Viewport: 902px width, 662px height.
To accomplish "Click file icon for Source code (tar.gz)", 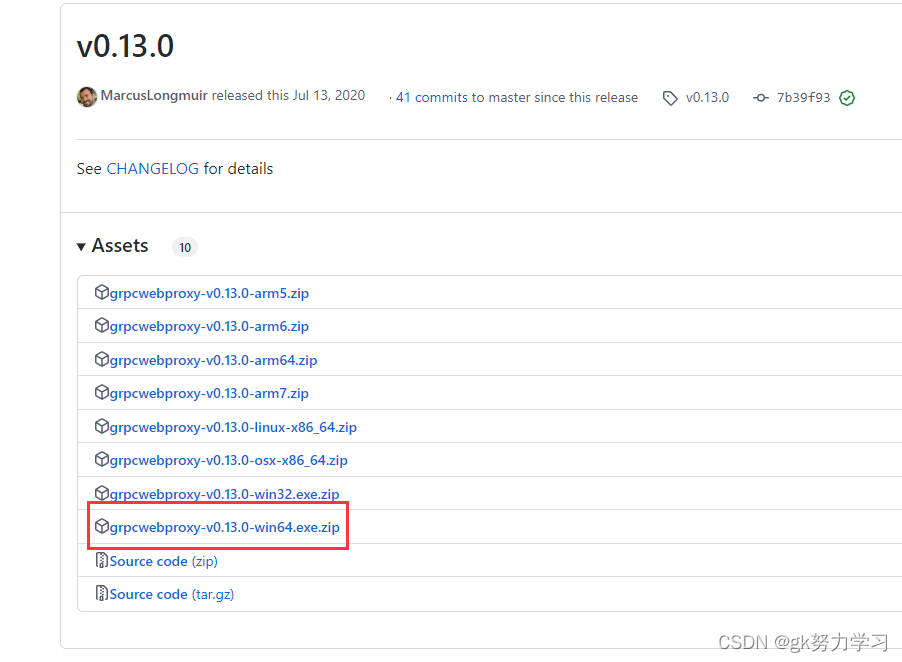I will tap(101, 593).
